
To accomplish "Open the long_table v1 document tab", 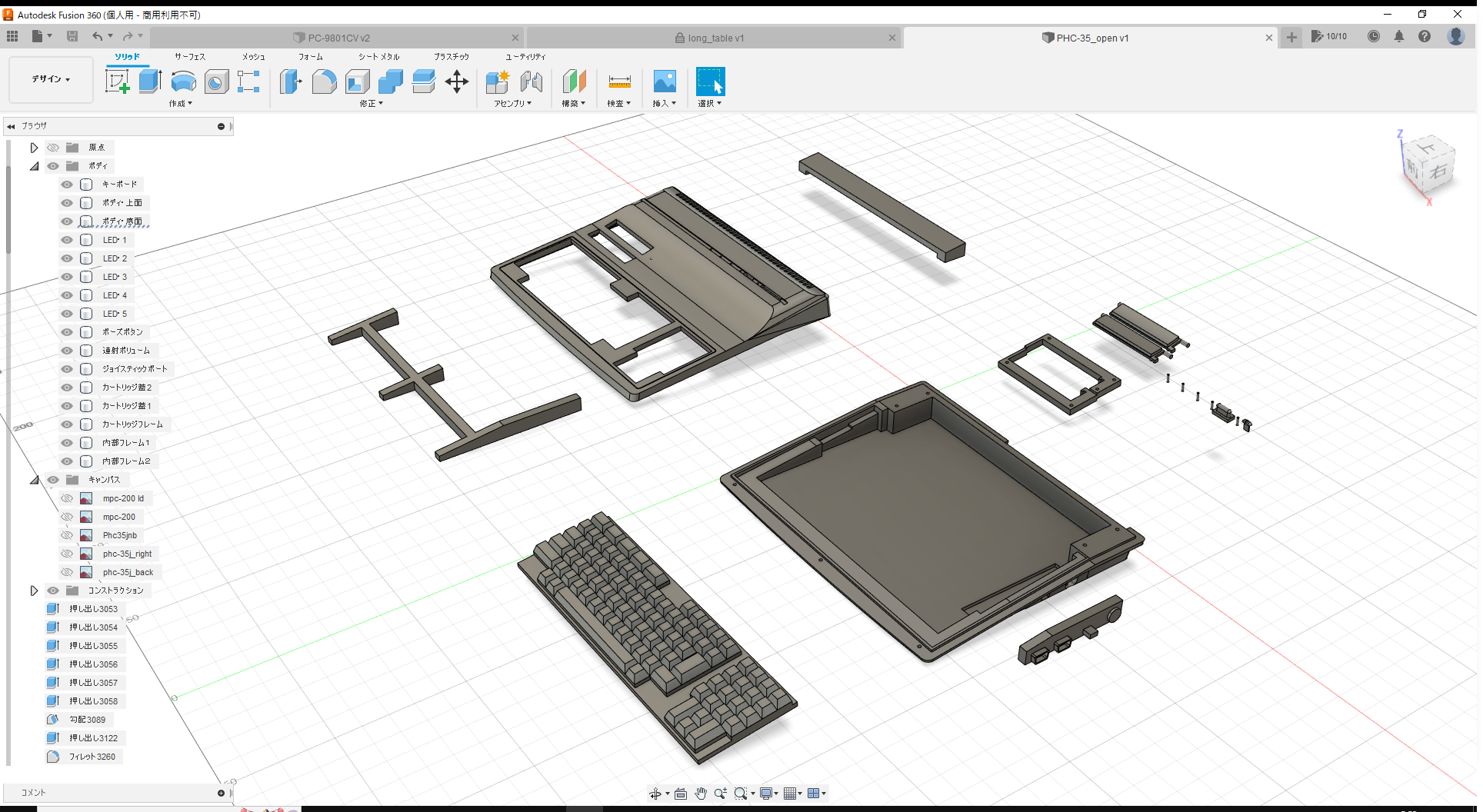I will [709, 37].
